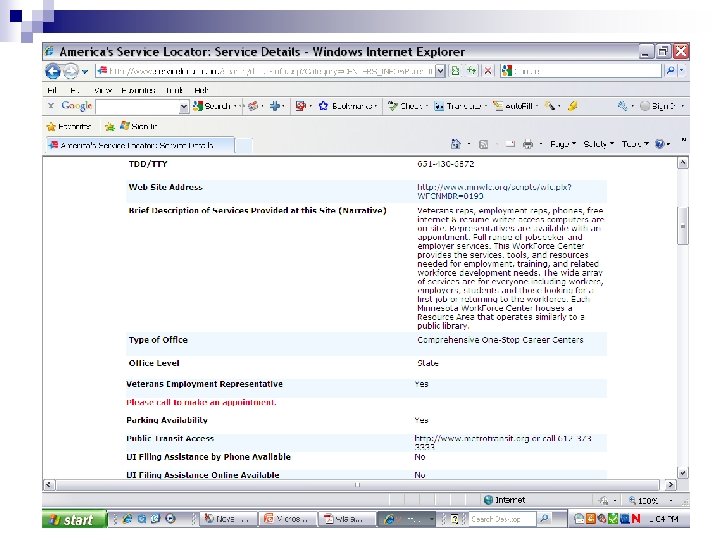
Task: Open the Safety dropdown menu in command bar
Action: tap(598, 144)
